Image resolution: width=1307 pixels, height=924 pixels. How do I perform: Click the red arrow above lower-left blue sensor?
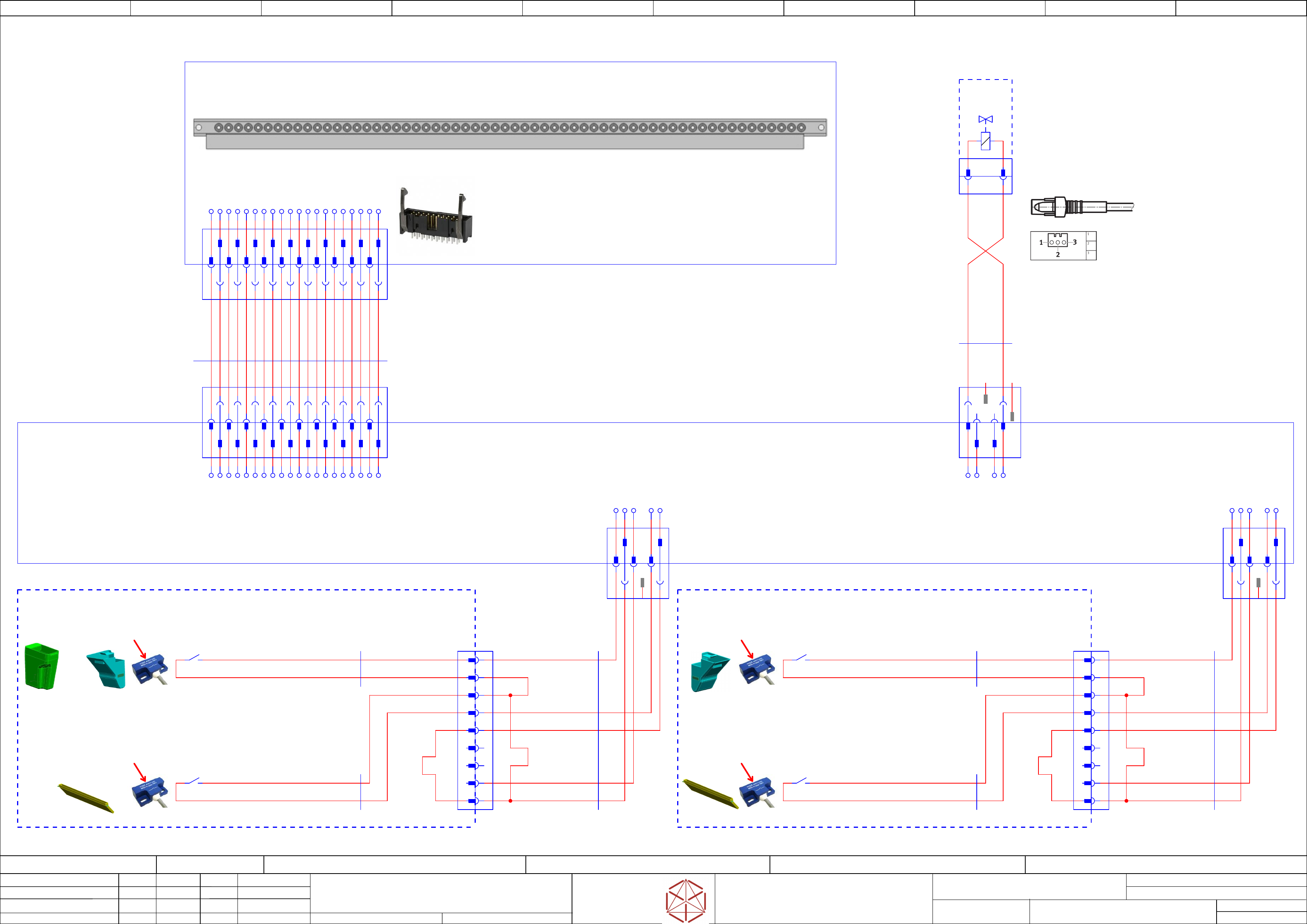(x=140, y=772)
